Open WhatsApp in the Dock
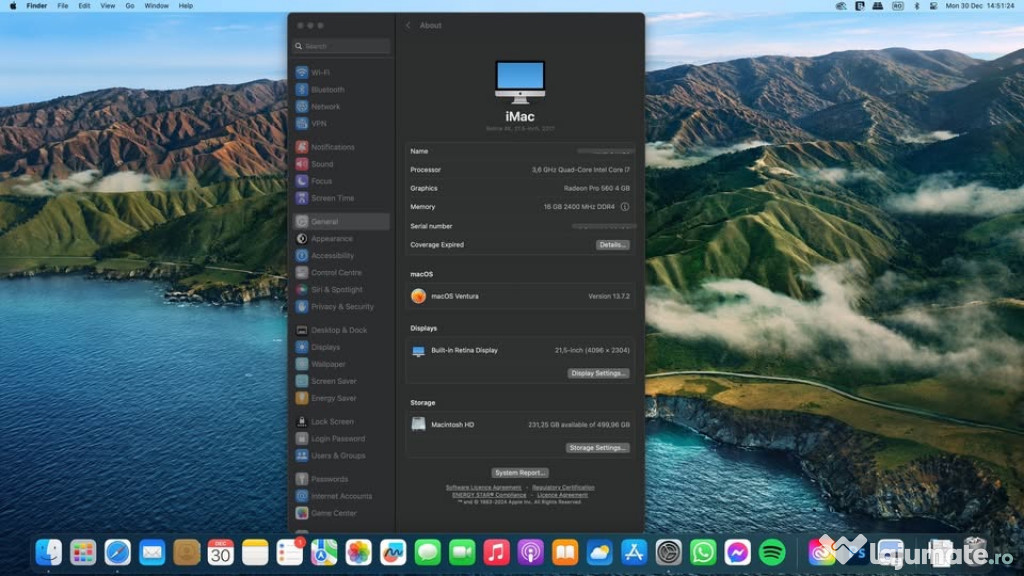Viewport: 1024px width, 576px height. [704, 552]
